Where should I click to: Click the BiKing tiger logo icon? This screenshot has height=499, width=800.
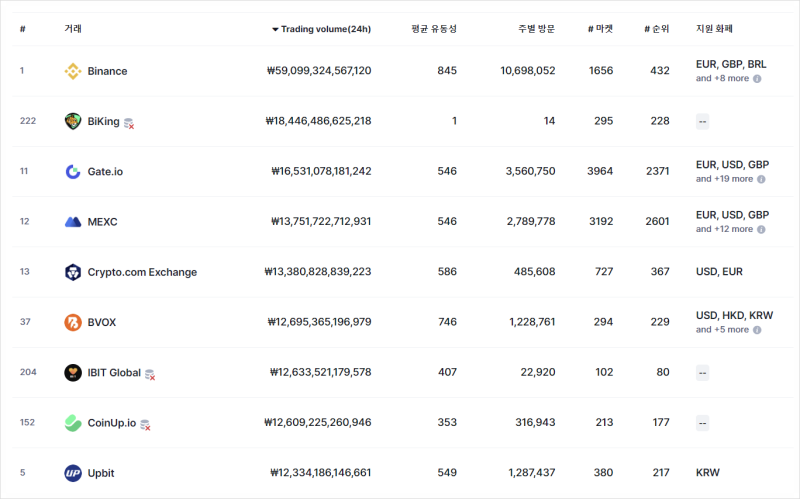click(x=73, y=121)
